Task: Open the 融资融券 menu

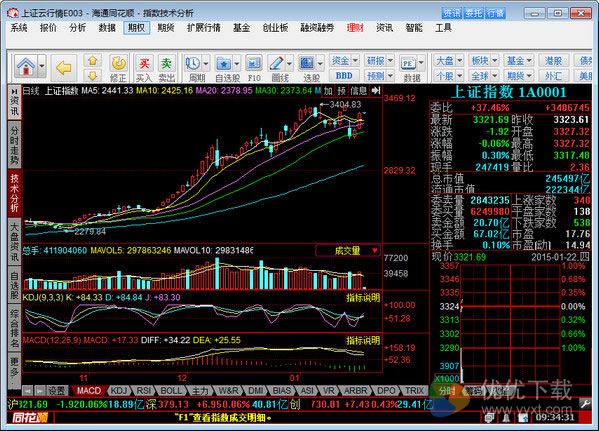Action: (x=317, y=28)
